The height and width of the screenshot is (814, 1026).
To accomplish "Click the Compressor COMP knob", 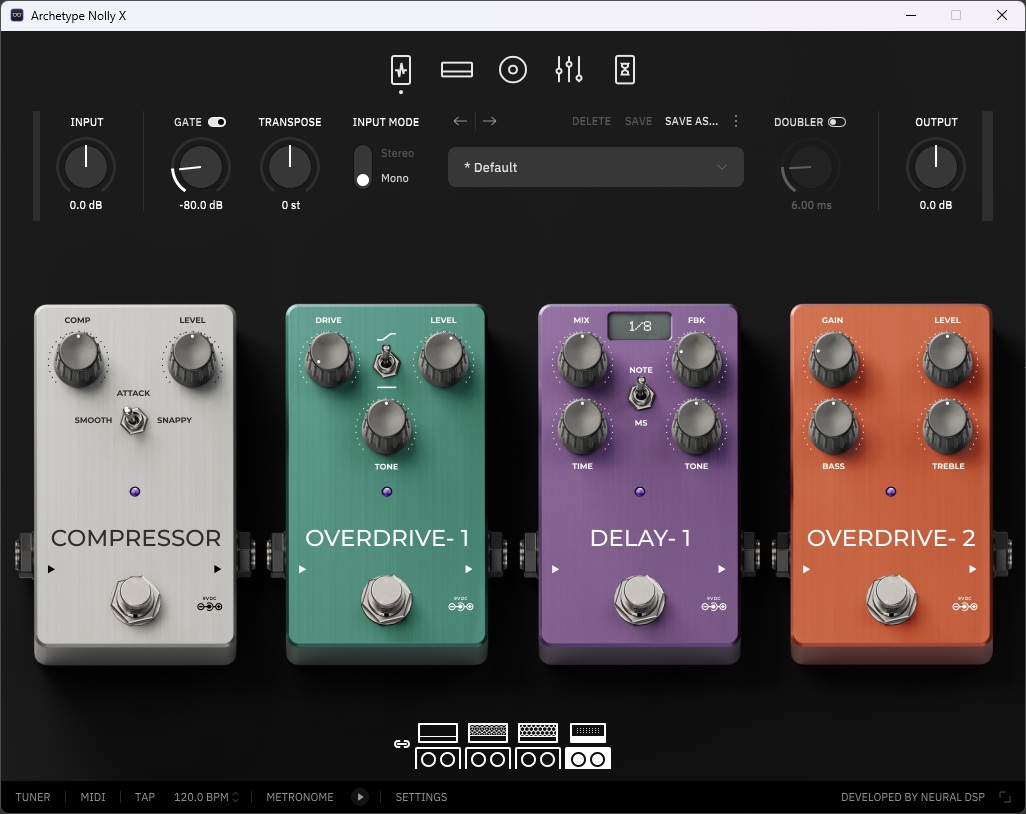I will [78, 359].
